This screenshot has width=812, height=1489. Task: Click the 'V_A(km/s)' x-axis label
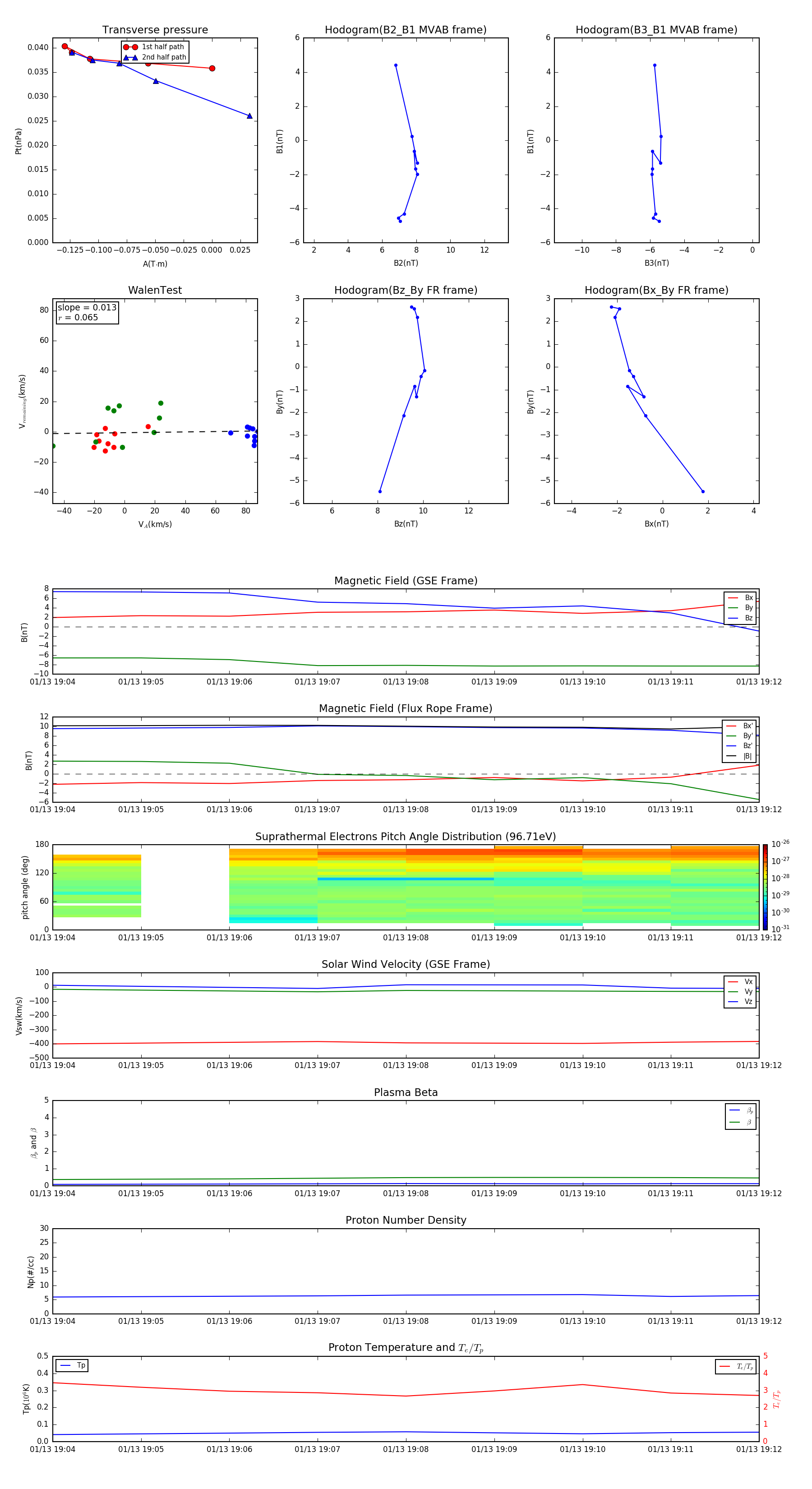pos(155,524)
